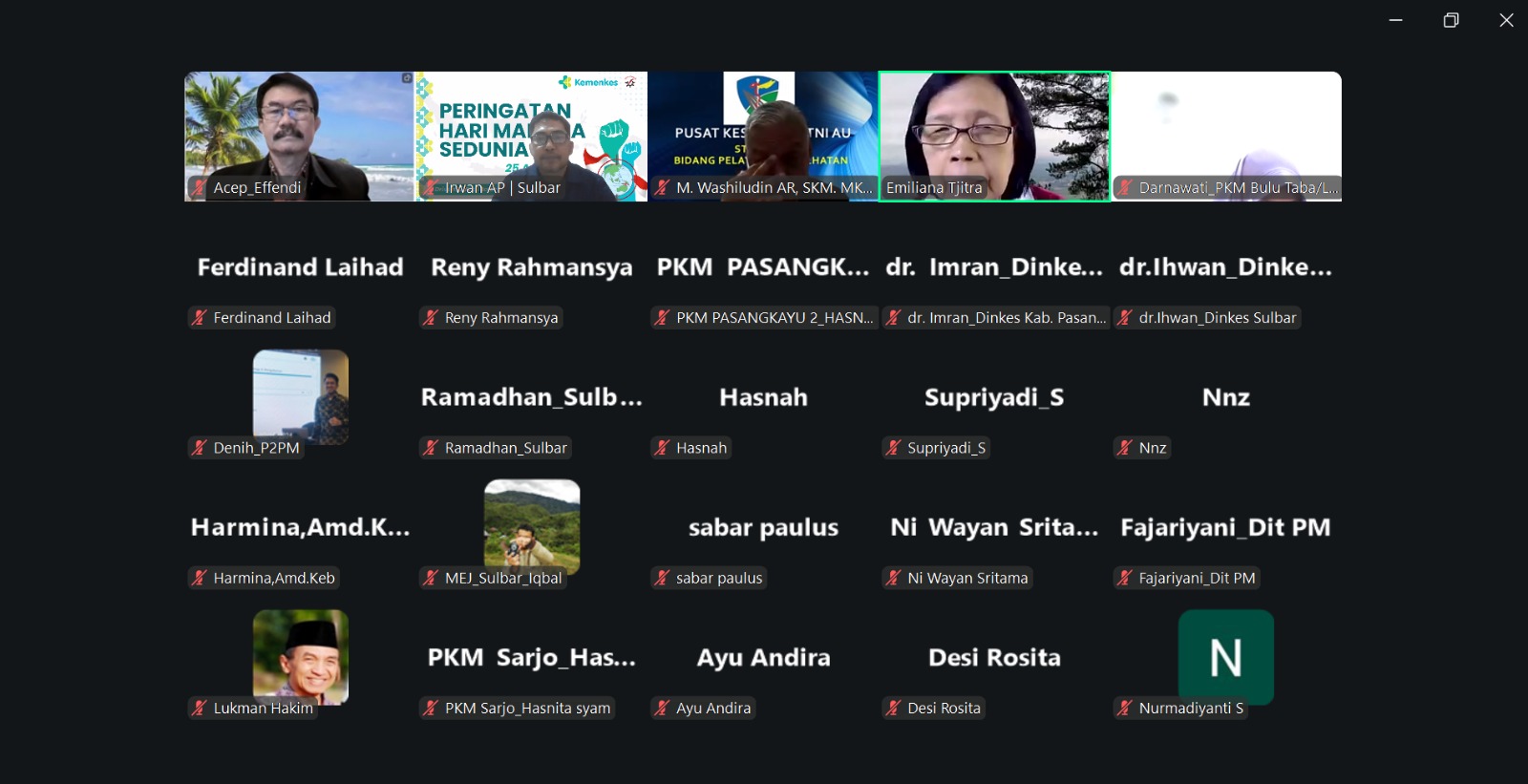Click Ferdinand Laihad's muted mic icon
This screenshot has width=1528, height=784.
[x=199, y=318]
